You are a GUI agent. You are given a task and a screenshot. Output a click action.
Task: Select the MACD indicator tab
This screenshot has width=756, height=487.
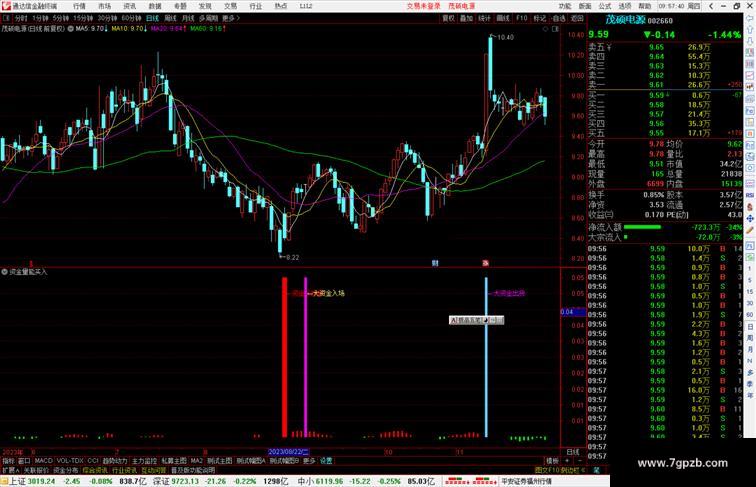[43, 461]
